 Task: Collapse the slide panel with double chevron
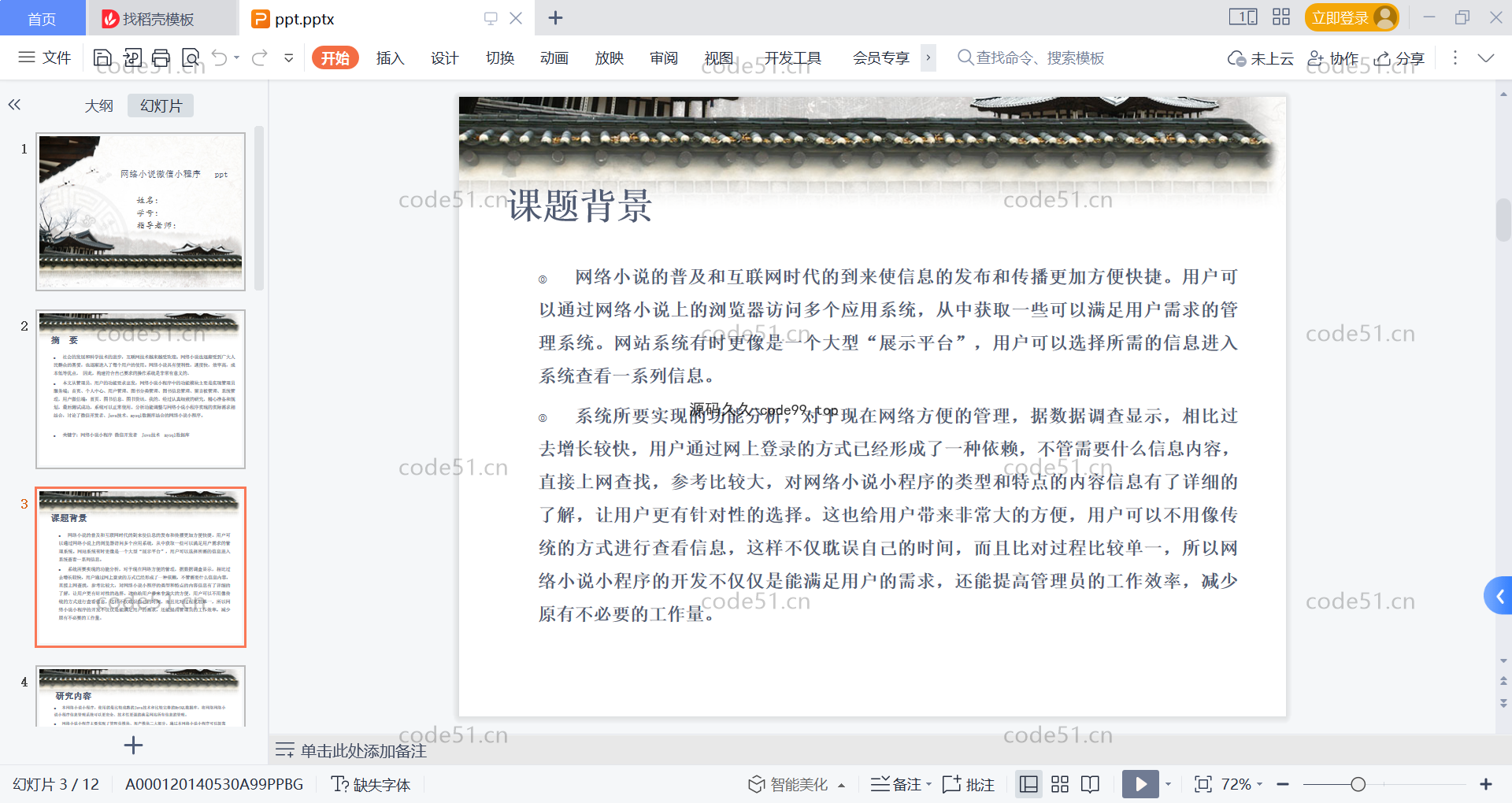pyautogui.click(x=14, y=105)
